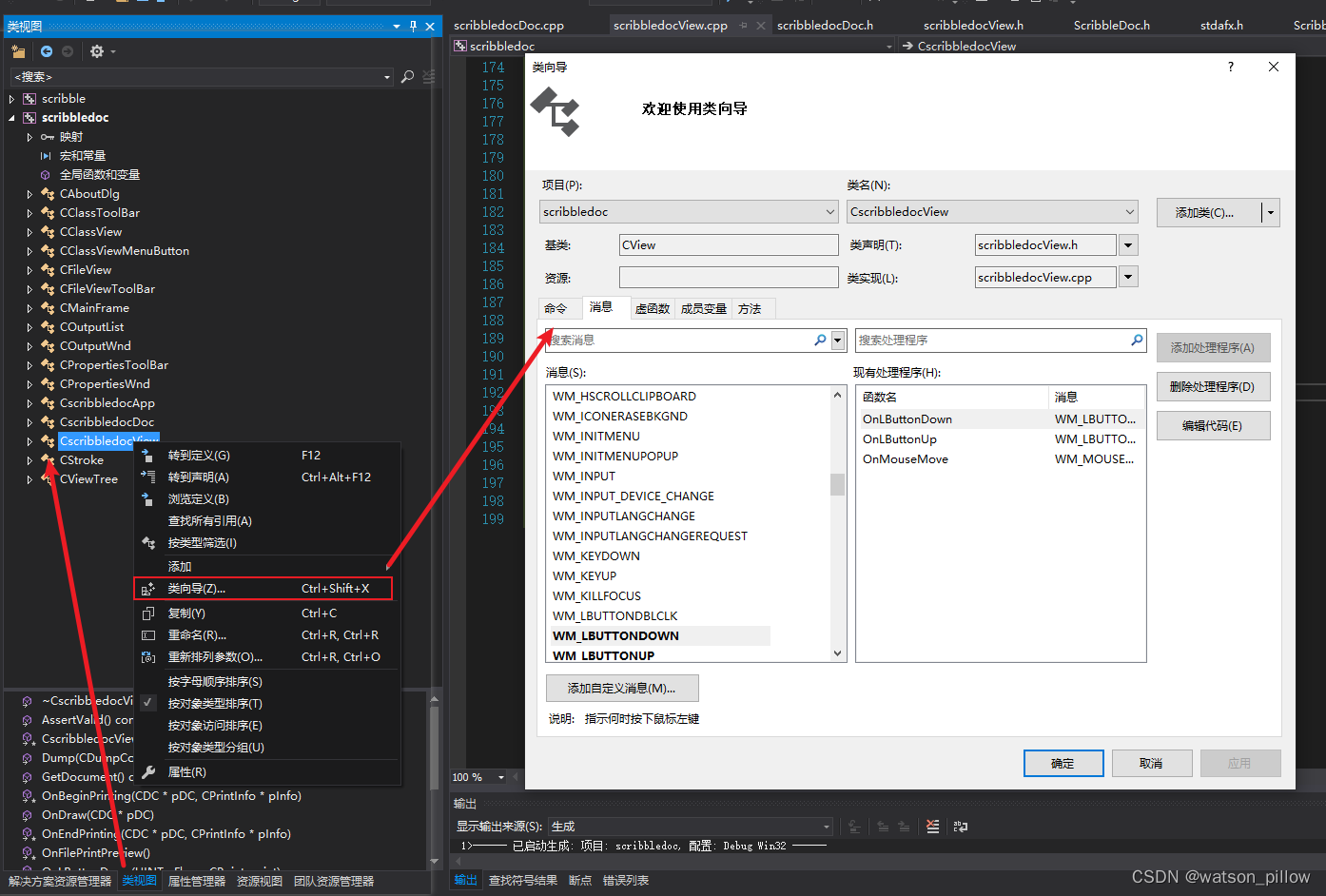Open the 错误列表 bottom tab

(x=626, y=881)
